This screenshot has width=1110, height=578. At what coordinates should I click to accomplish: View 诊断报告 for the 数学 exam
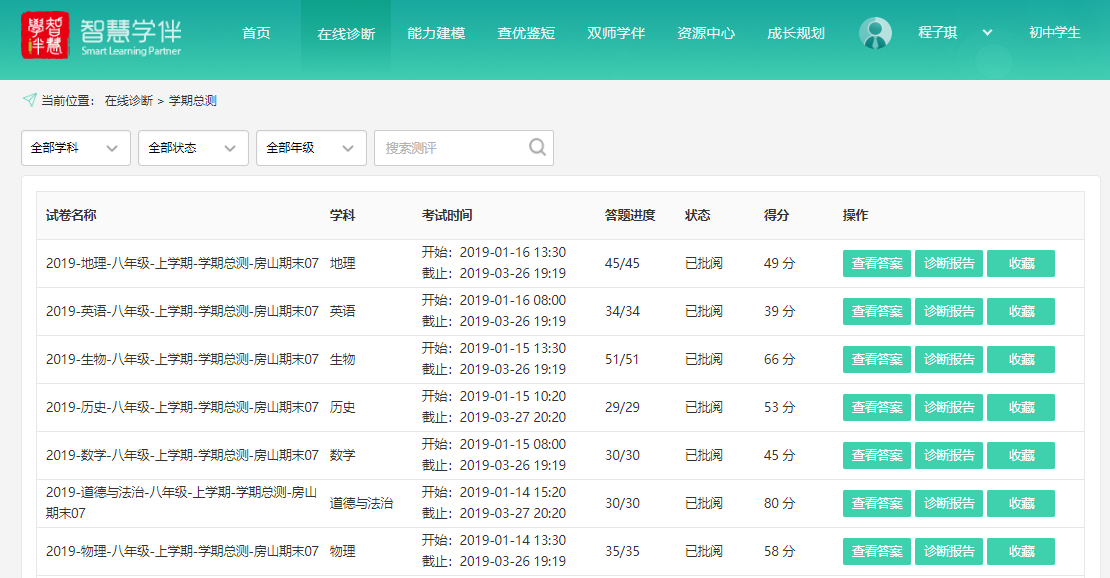coord(949,456)
